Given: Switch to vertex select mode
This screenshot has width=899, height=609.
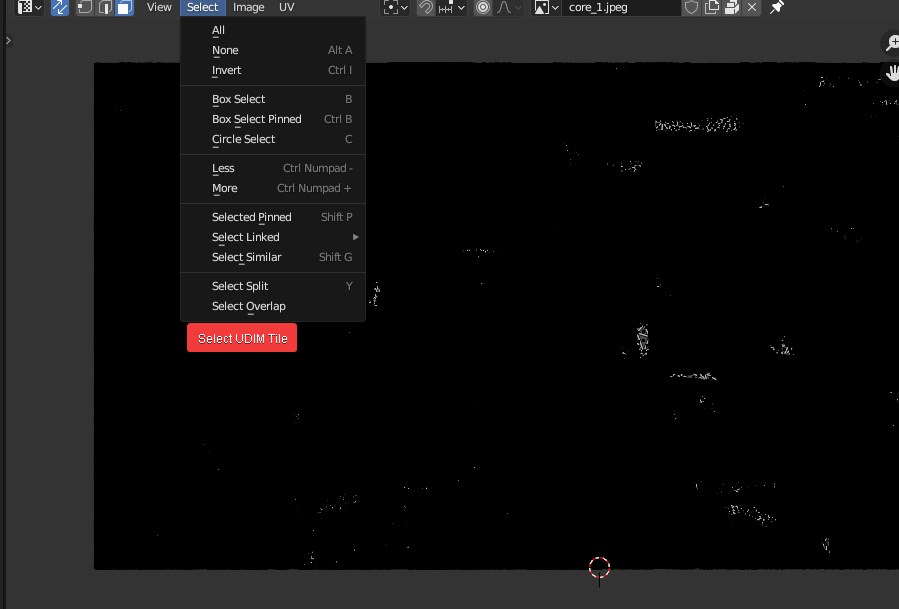Looking at the screenshot, I should (85, 7).
